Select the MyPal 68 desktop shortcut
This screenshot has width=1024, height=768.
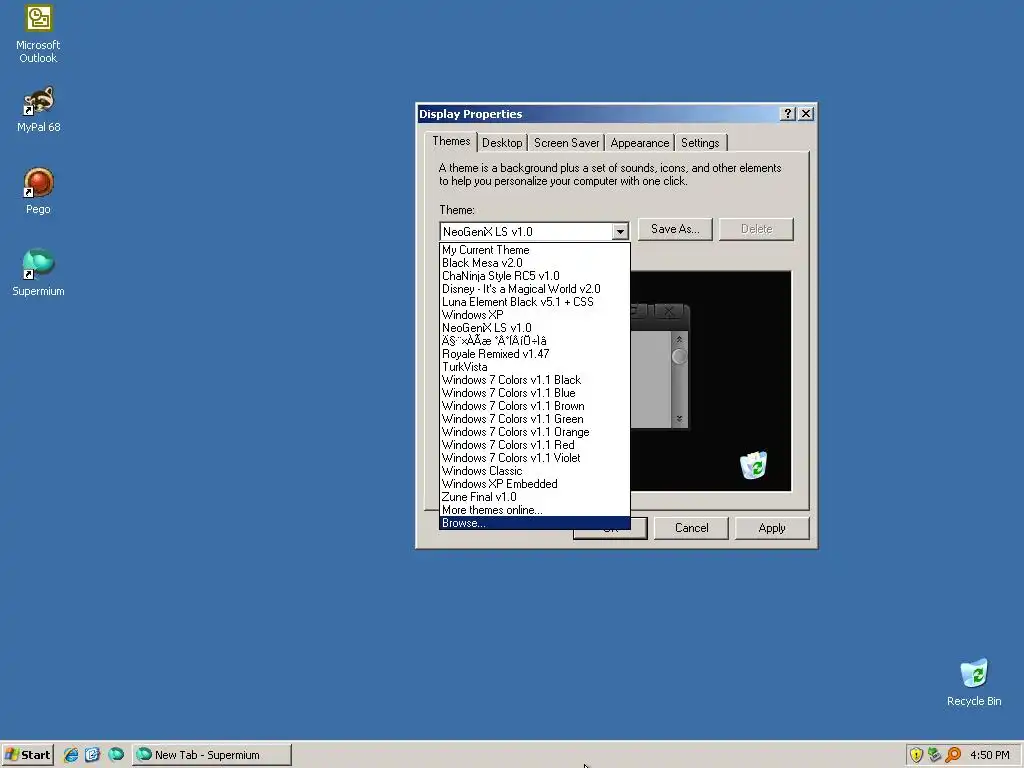[x=38, y=110]
